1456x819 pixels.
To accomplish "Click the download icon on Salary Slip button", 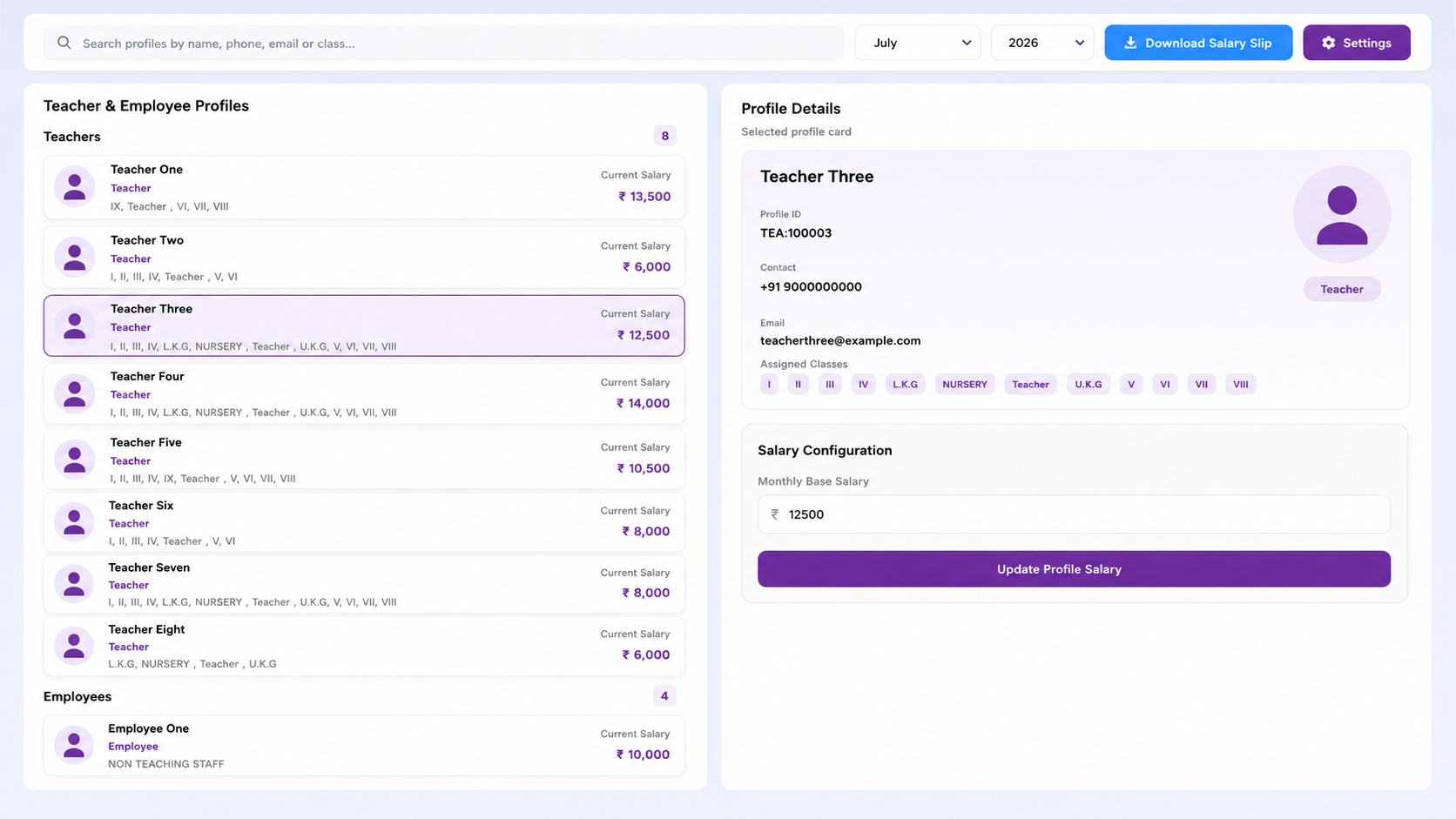I will 1130,43.
